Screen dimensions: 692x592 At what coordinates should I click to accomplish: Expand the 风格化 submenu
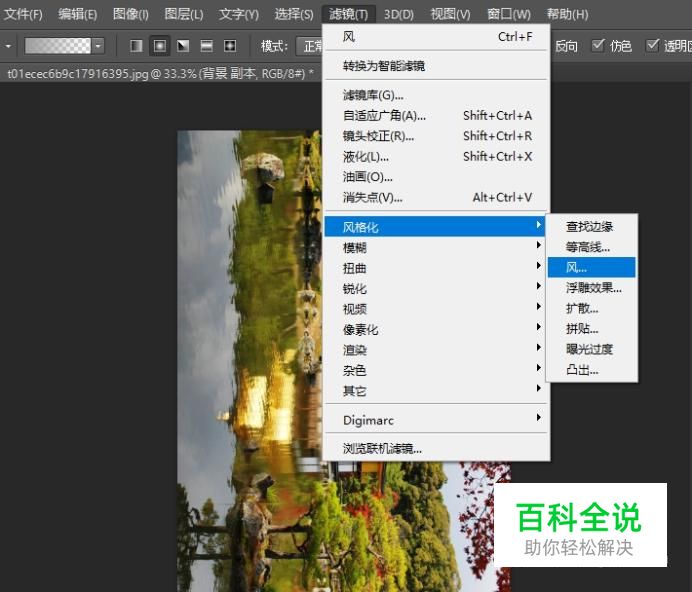pyautogui.click(x=435, y=227)
